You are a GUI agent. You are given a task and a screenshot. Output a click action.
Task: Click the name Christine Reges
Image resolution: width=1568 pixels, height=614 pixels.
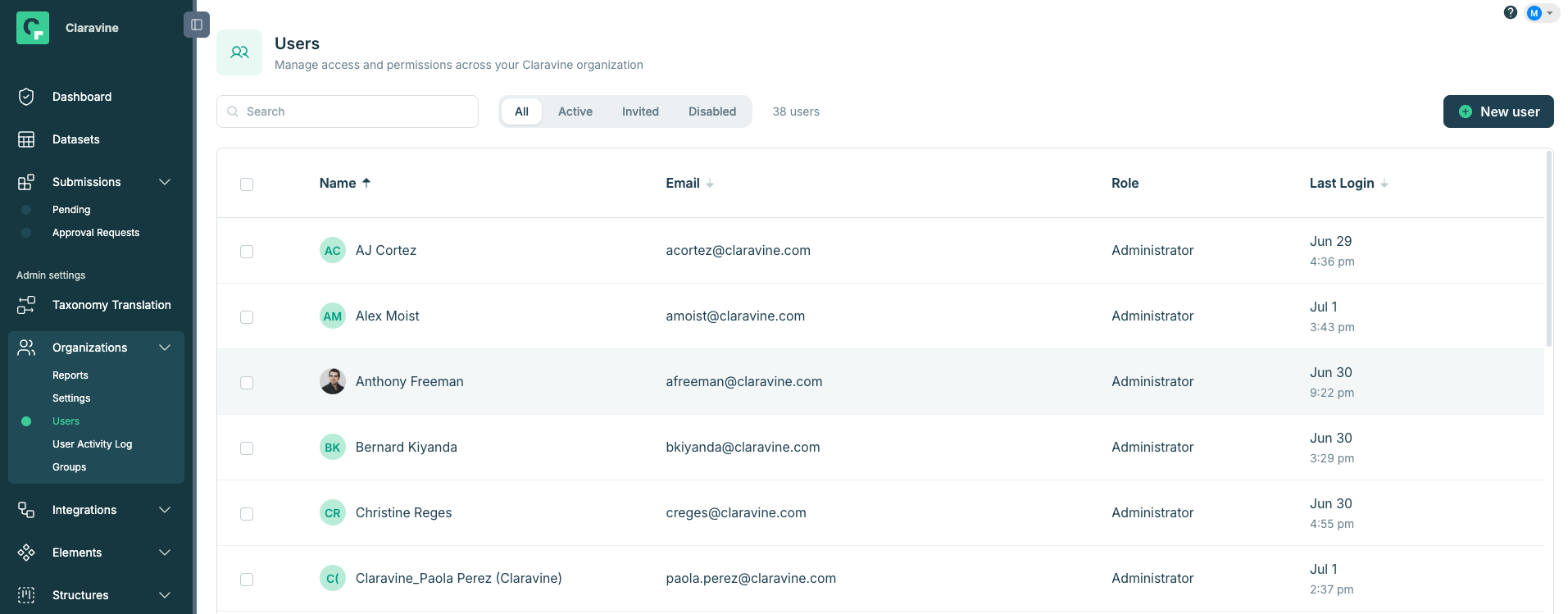[403, 513]
